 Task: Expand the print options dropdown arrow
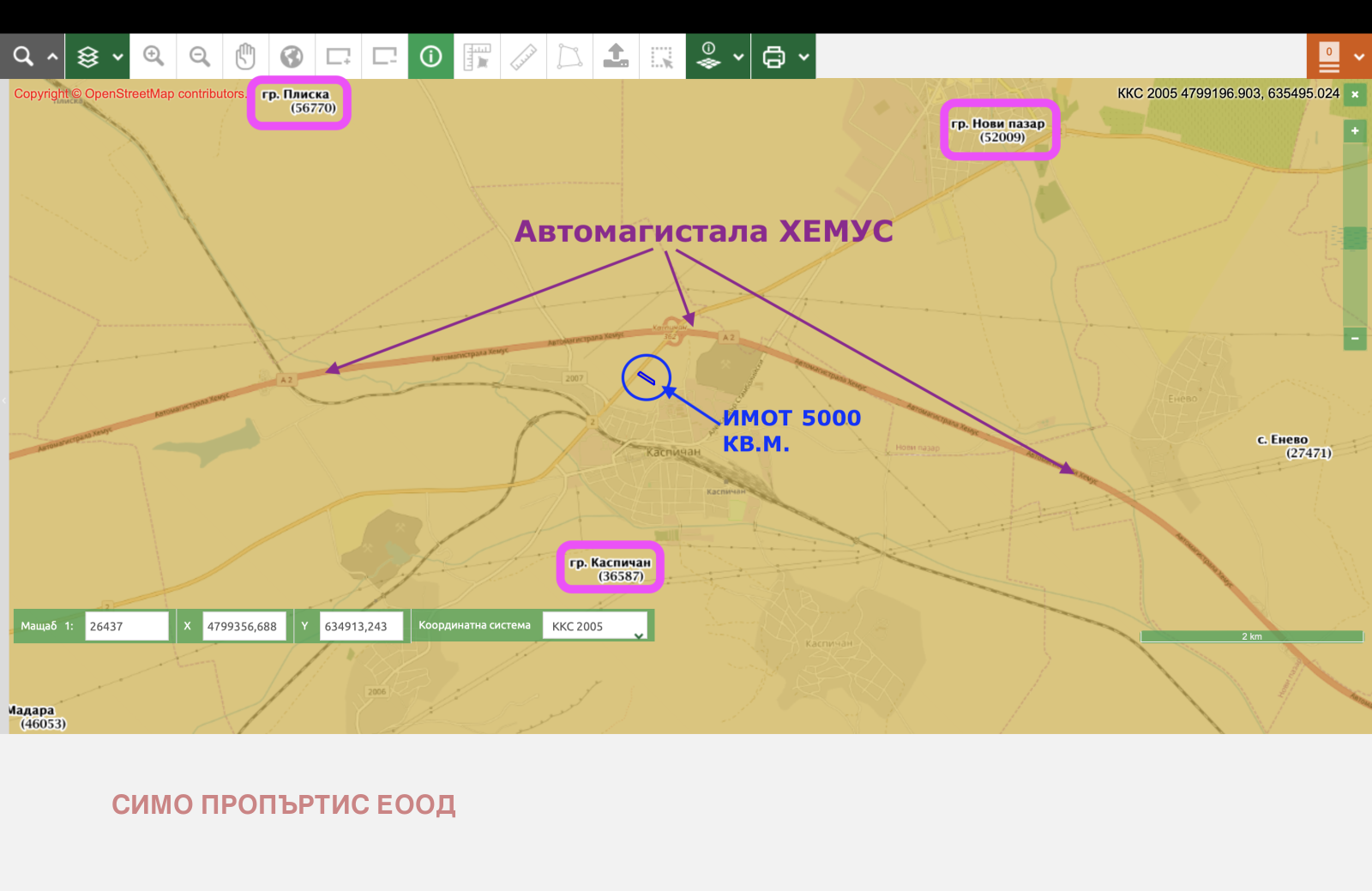point(803,57)
